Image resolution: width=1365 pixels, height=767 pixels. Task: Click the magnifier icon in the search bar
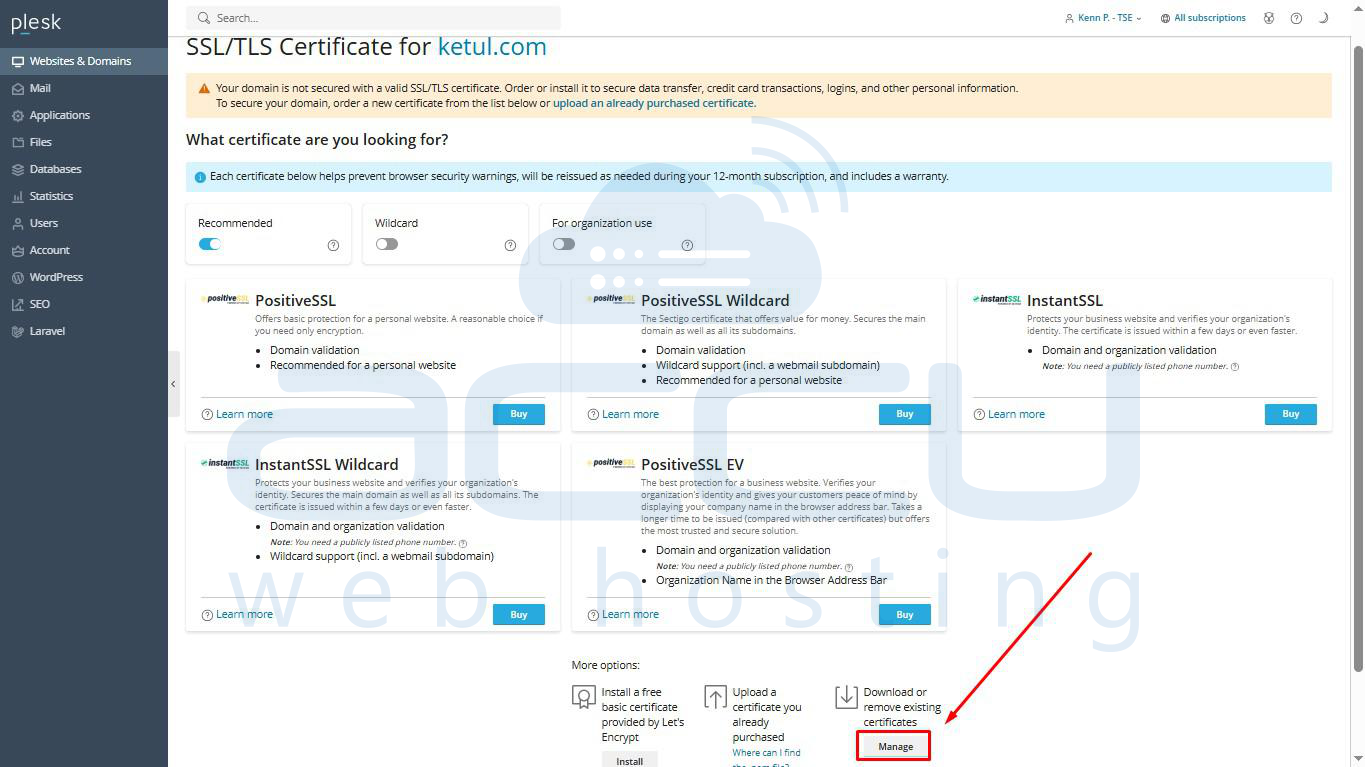pos(204,18)
